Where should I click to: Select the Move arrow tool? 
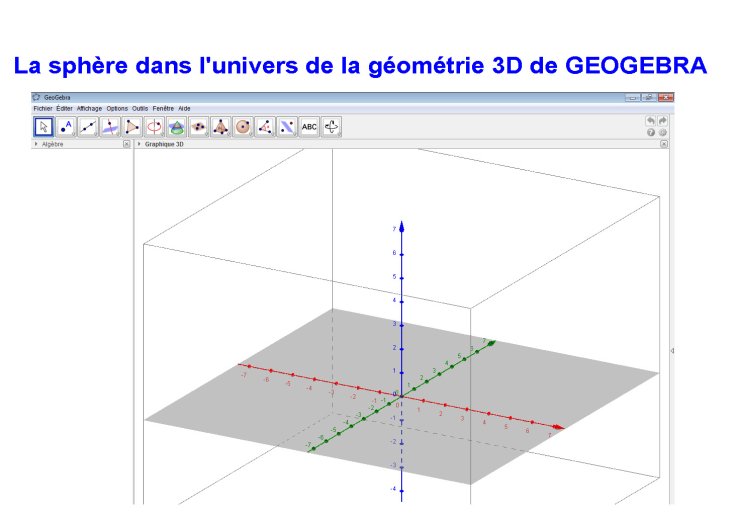pos(44,127)
